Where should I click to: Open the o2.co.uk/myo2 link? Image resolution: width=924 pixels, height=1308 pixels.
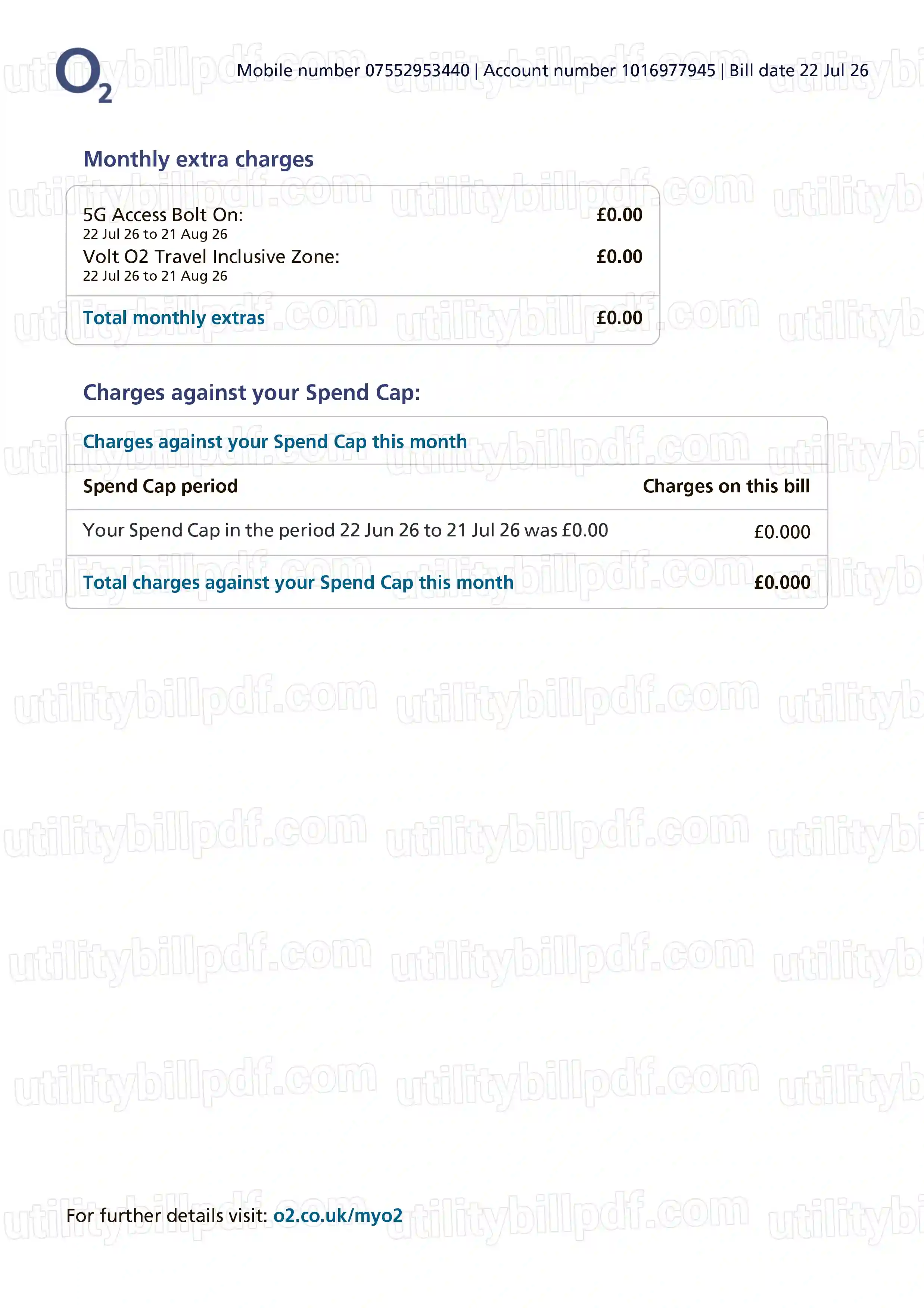(338, 1215)
